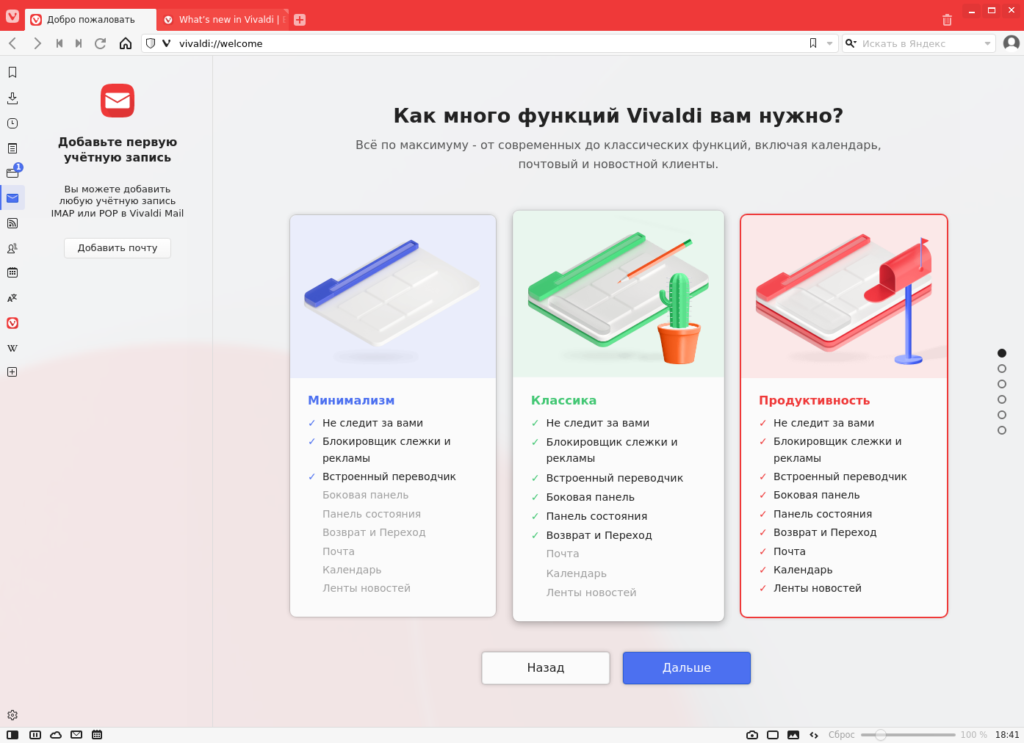Choose the Классика feature card
Screen dimensions: 1024x743
click(x=618, y=415)
